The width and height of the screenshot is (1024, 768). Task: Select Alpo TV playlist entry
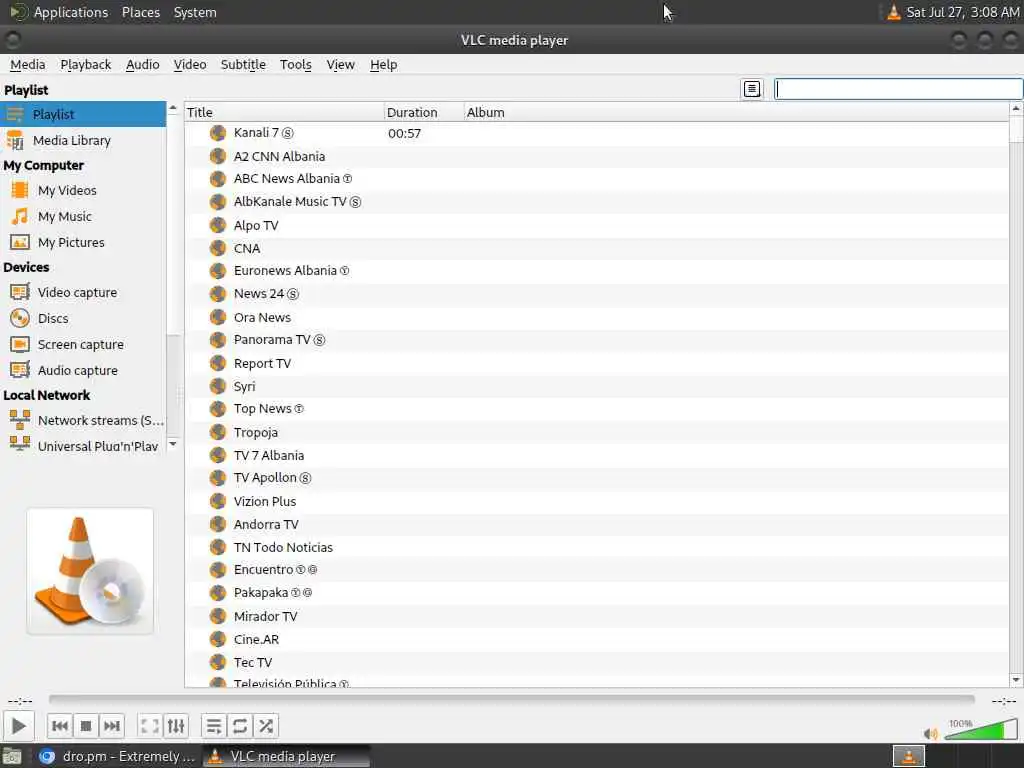(x=596, y=225)
